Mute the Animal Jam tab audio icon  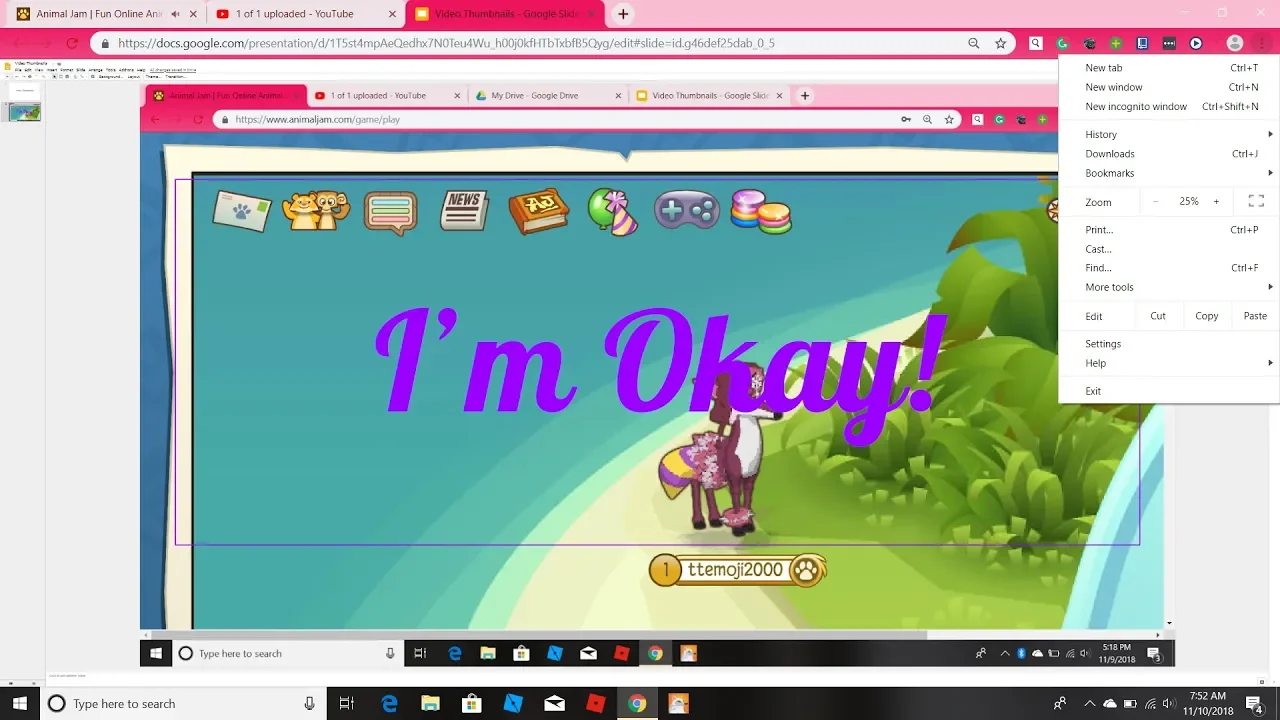coord(176,14)
